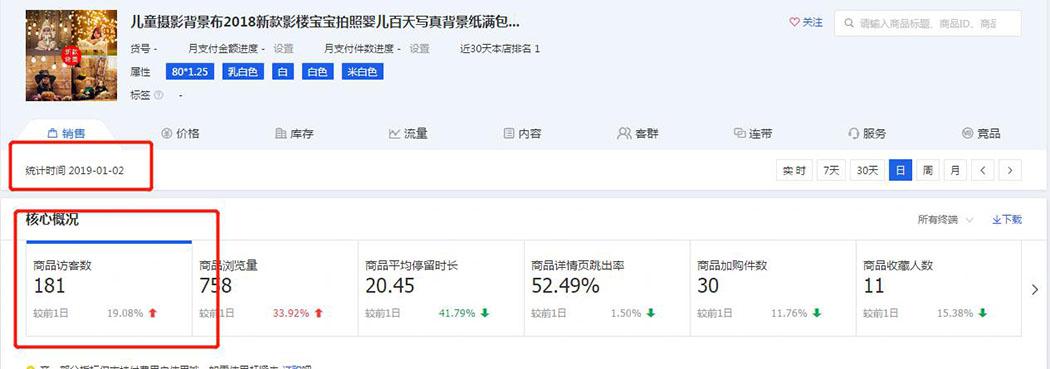Click the 统计时间 2019-01-02 text
Image resolution: width=1050 pixels, height=369 pixels.
pos(75,171)
